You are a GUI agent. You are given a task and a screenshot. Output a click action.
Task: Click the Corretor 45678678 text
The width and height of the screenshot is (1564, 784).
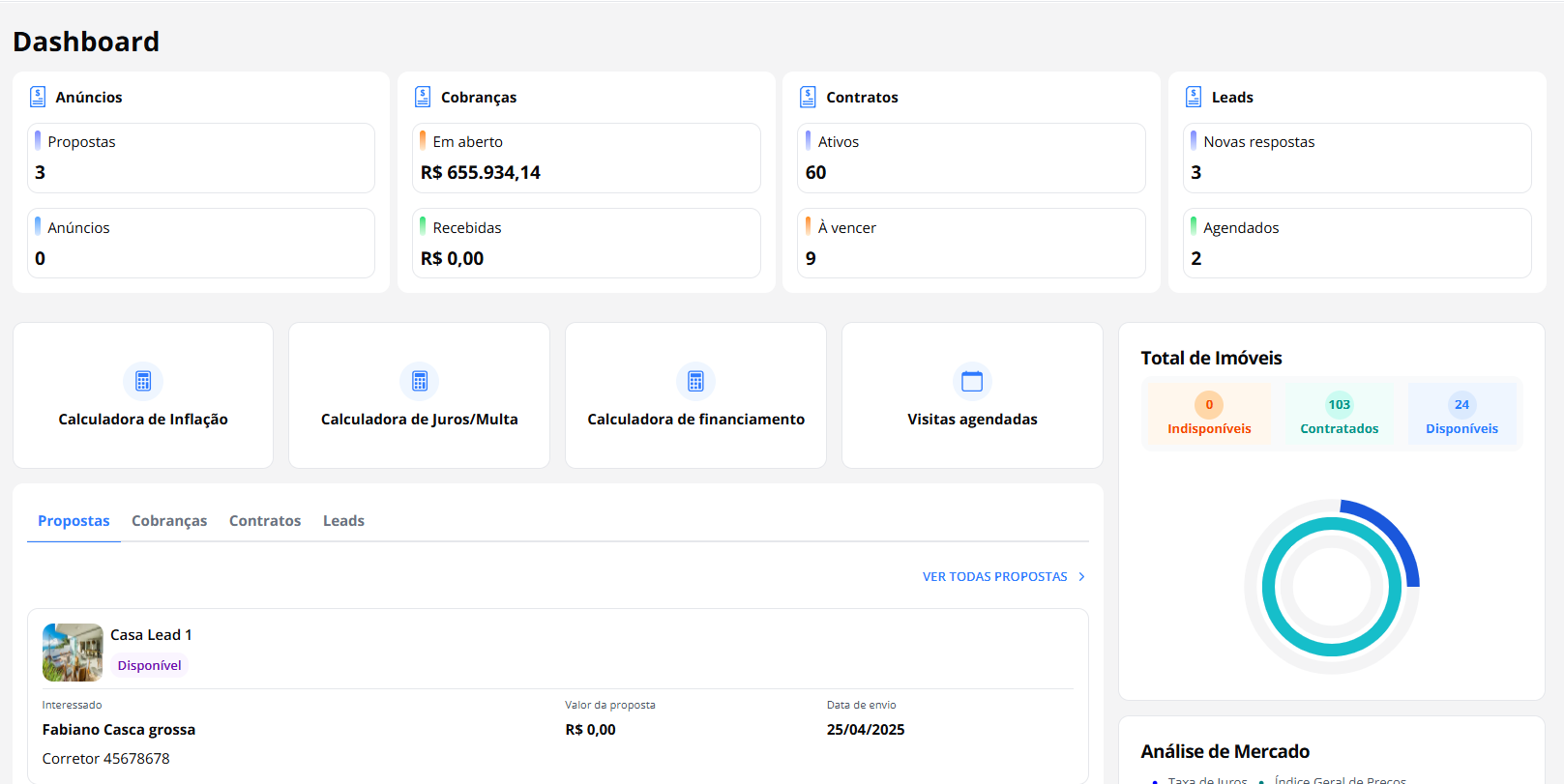pos(106,759)
